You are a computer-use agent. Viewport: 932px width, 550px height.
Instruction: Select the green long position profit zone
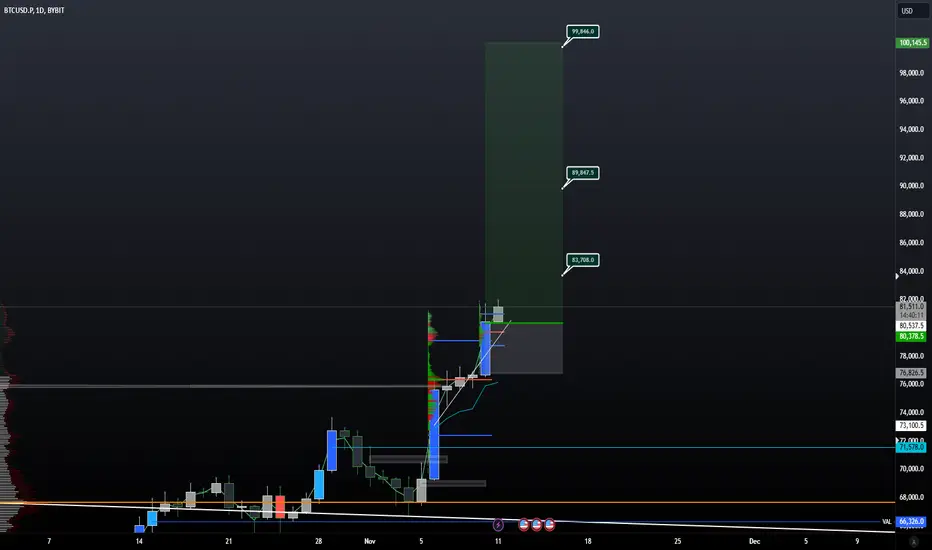tap(524, 182)
